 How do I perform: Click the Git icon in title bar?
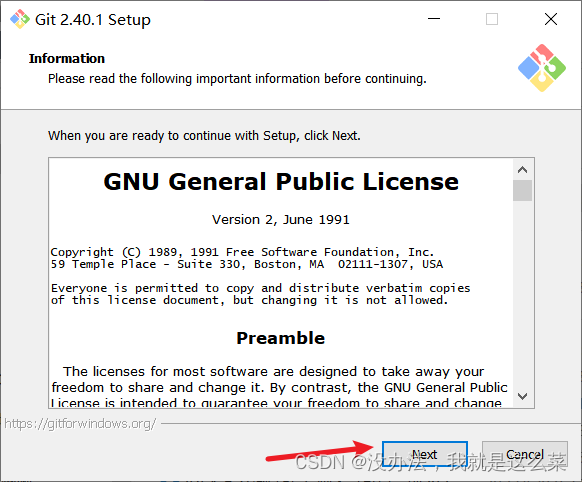click(x=20, y=19)
